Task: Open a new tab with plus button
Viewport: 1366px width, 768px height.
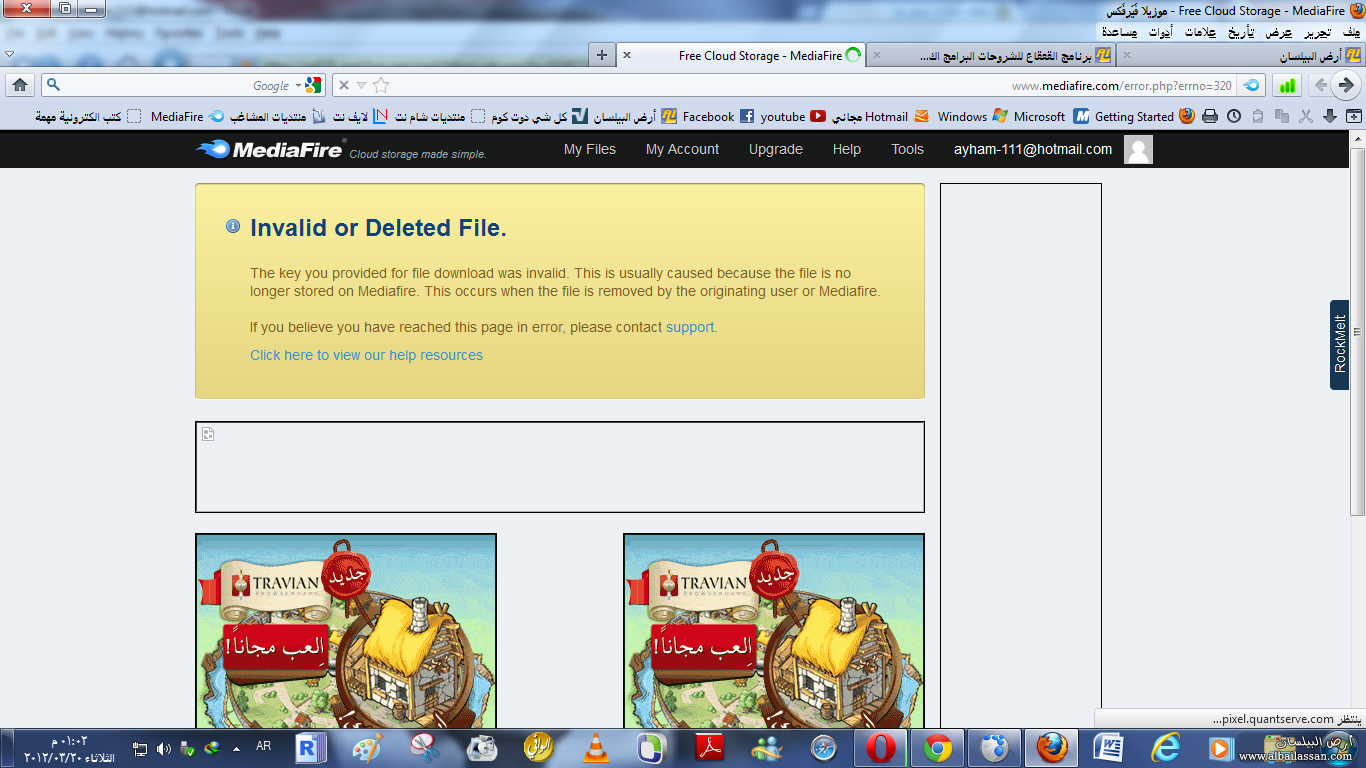Action: click(x=601, y=55)
